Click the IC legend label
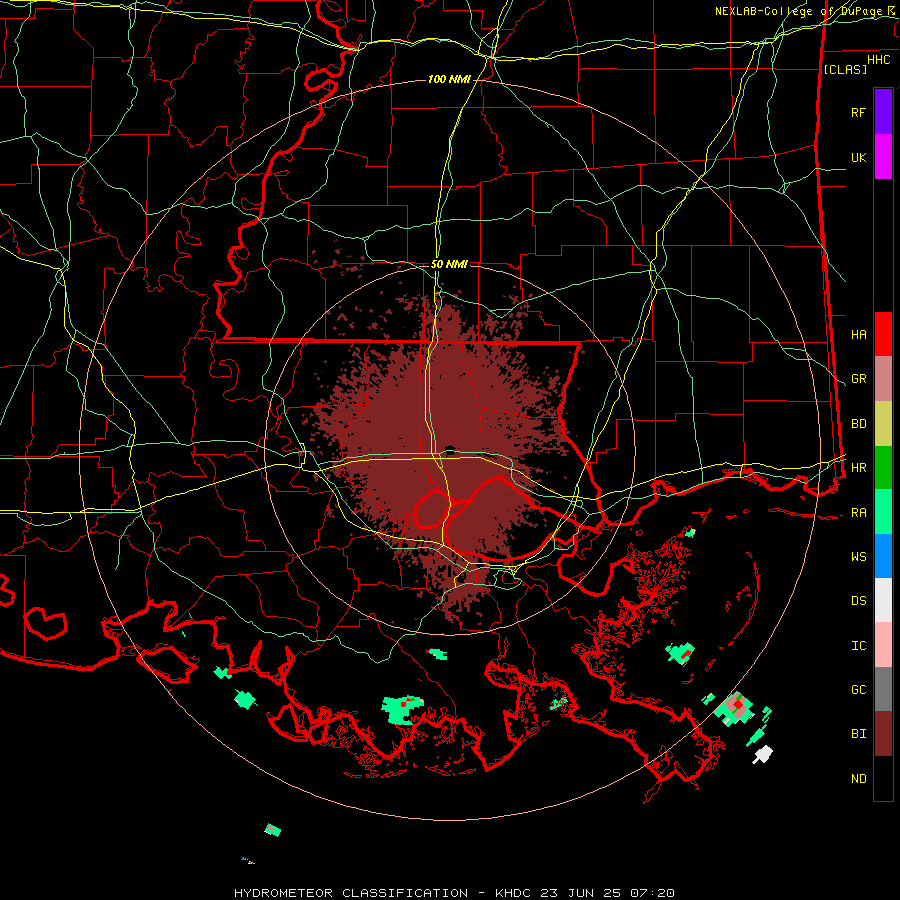 858,646
